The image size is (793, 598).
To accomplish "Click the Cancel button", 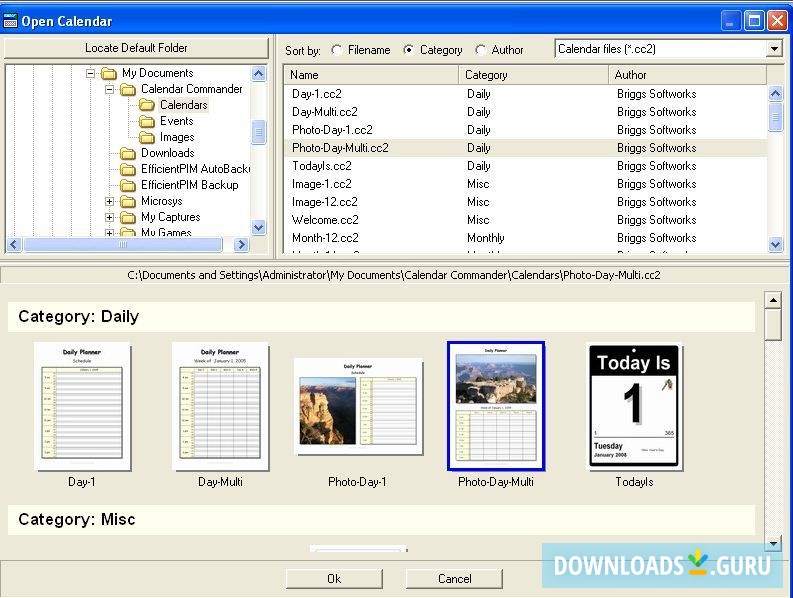I will pos(454,579).
